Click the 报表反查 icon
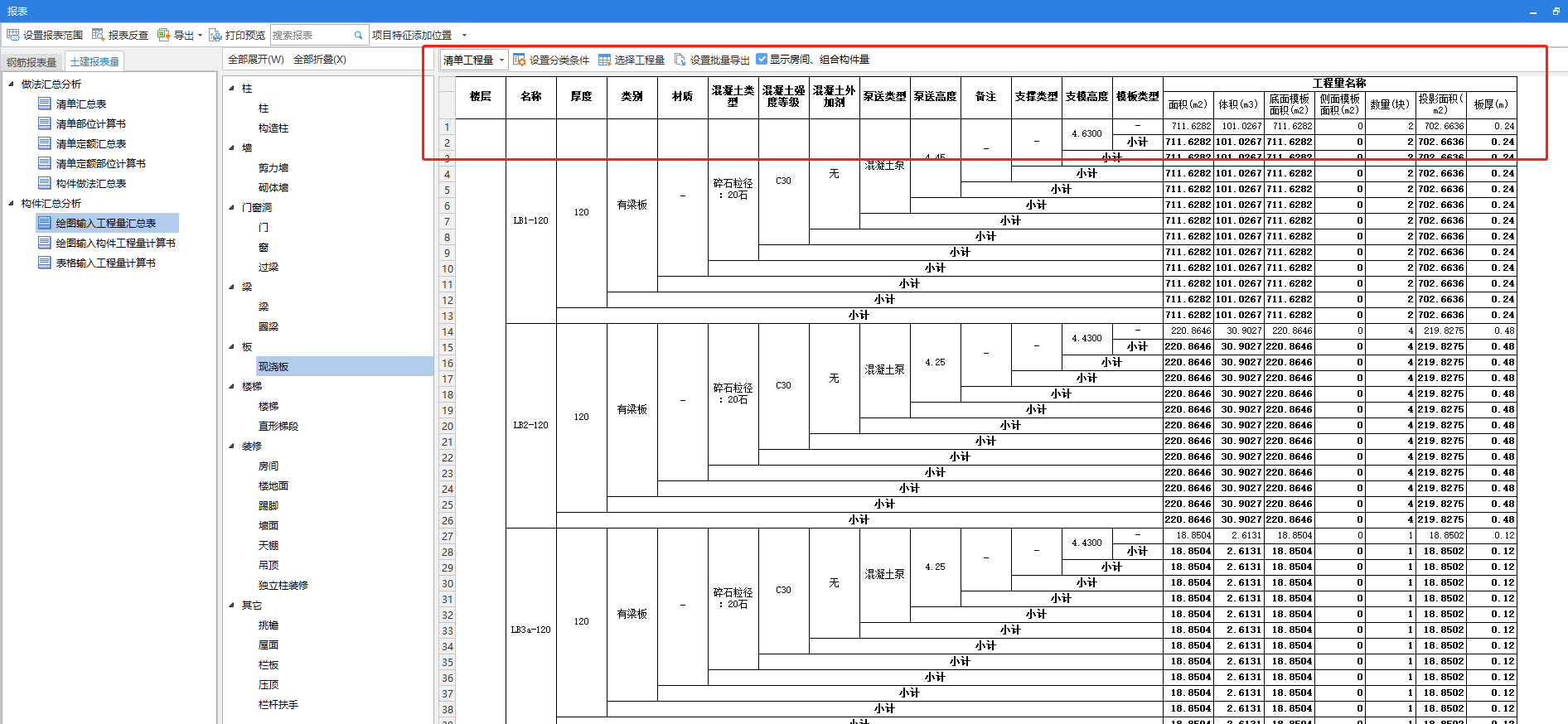 (x=98, y=35)
